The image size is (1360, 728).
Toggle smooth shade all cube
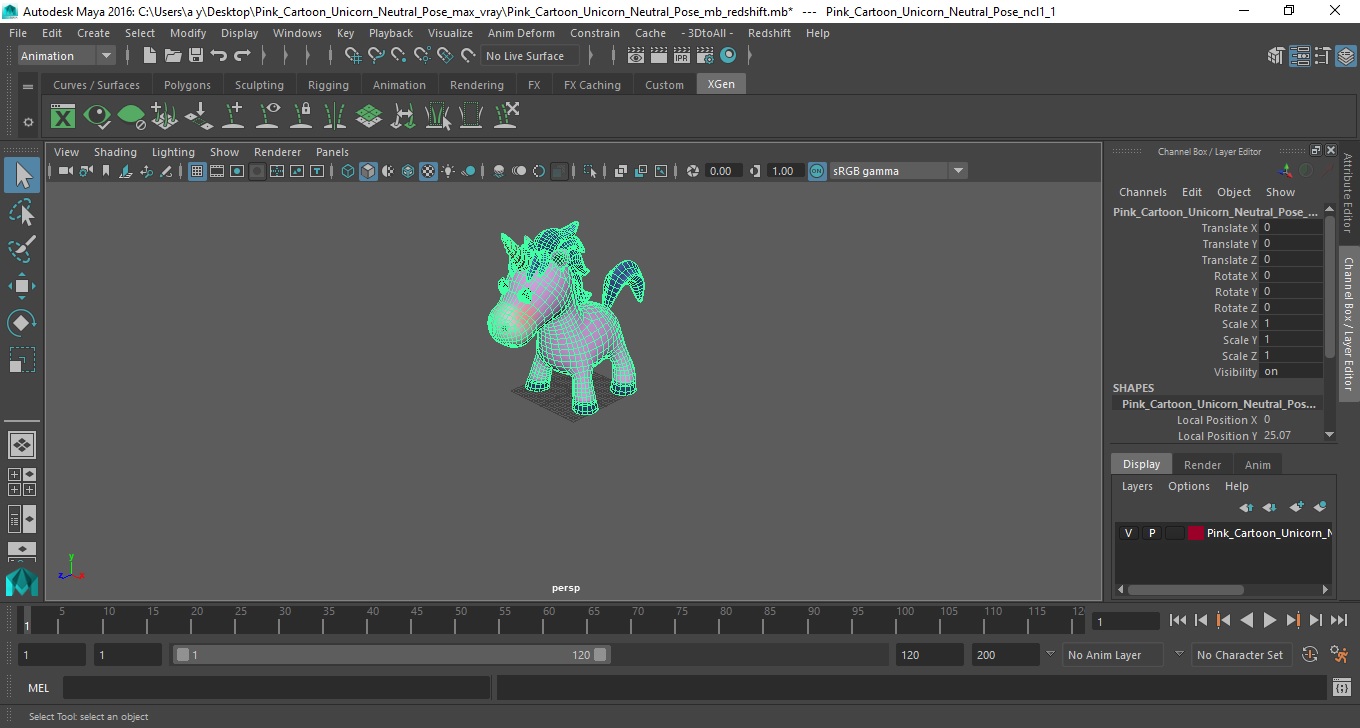click(x=368, y=171)
